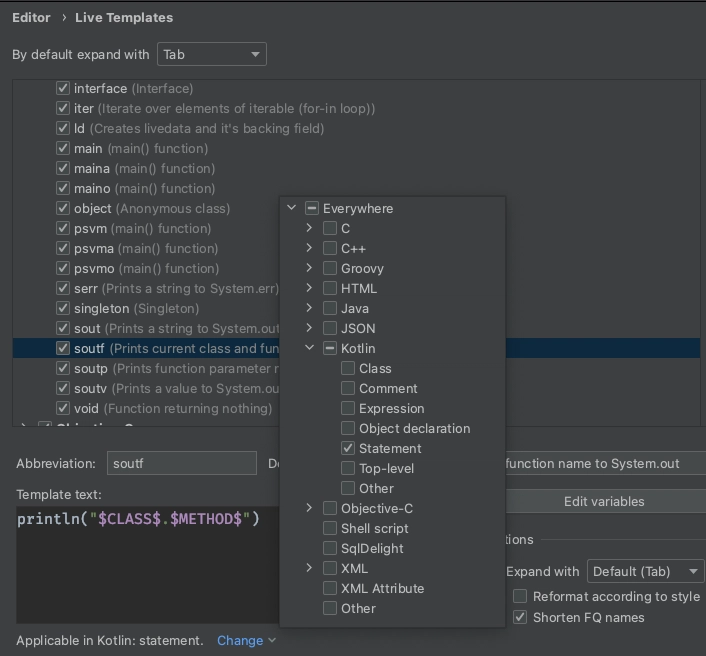Check the Kotlin context checkbox
The image size is (706, 656).
[330, 348]
